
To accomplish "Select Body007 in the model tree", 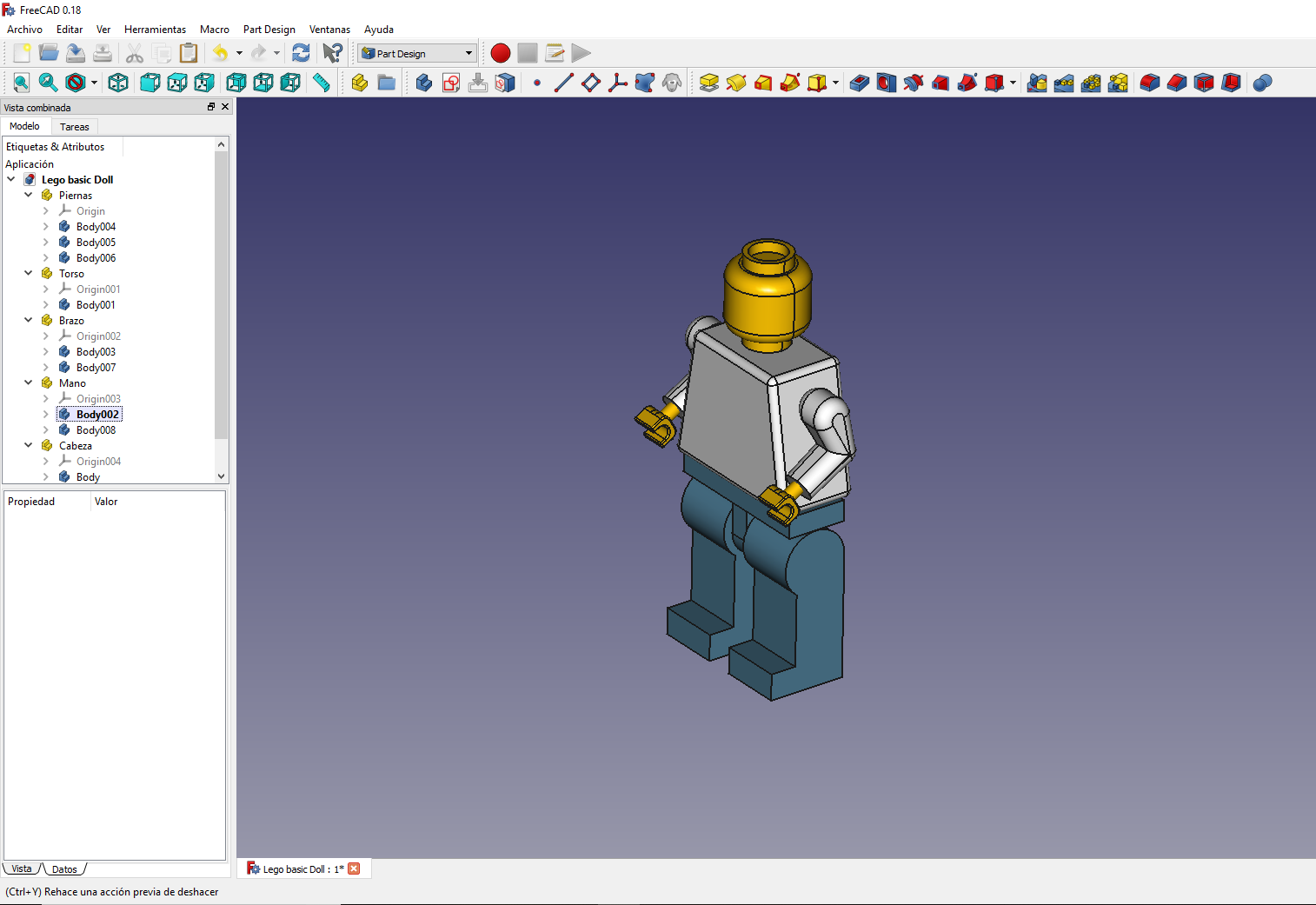I will coord(96,367).
